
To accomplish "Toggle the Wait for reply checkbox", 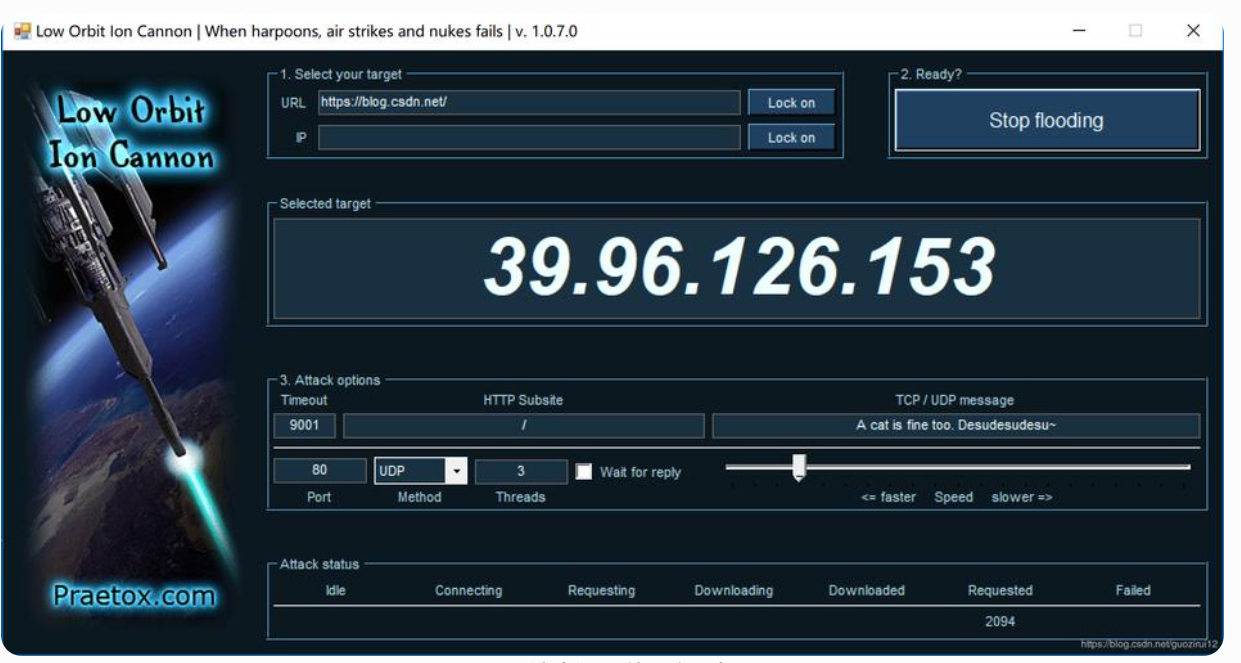I will pyautogui.click(x=584, y=472).
